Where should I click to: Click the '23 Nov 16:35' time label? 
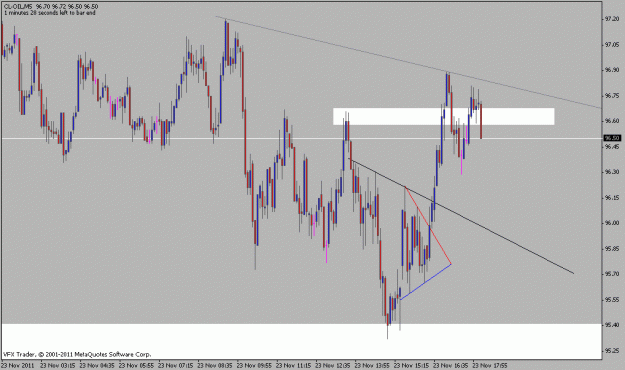point(451,365)
